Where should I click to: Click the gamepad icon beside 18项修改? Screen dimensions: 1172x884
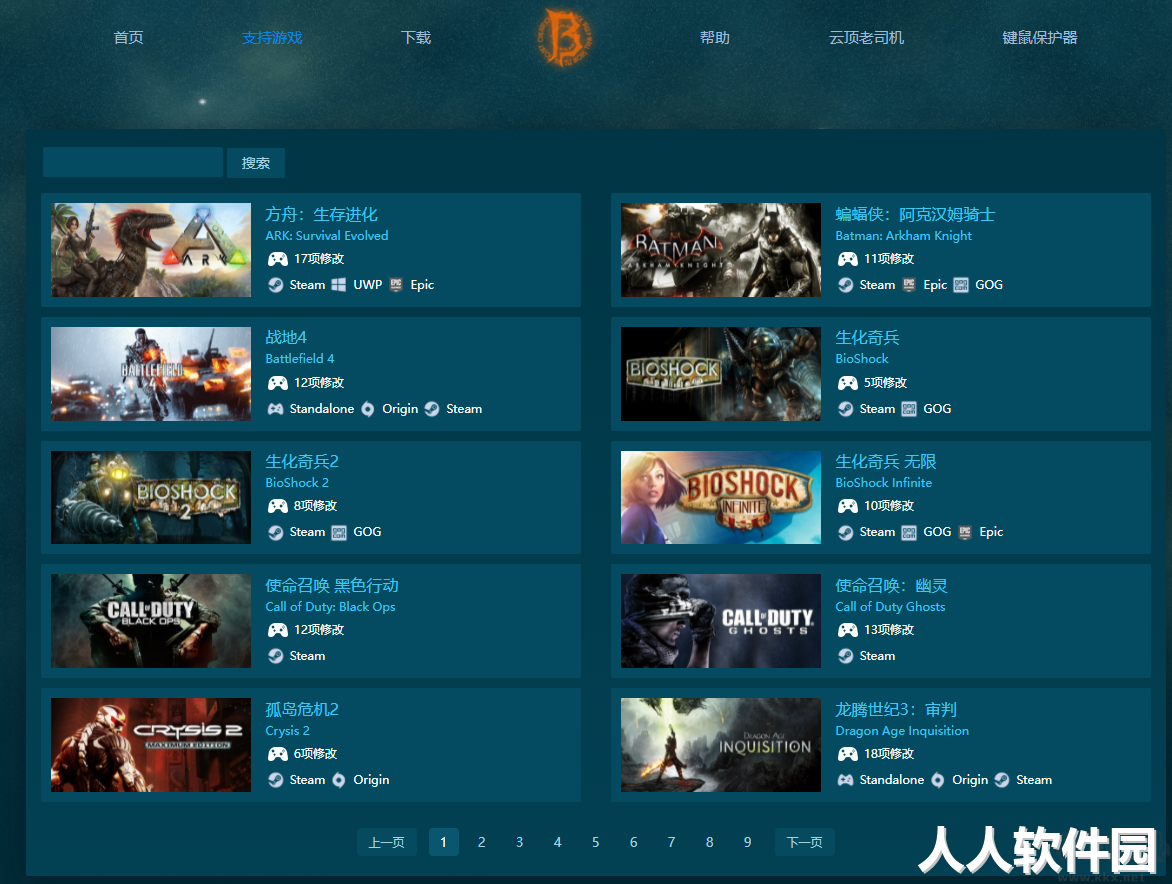tap(848, 754)
